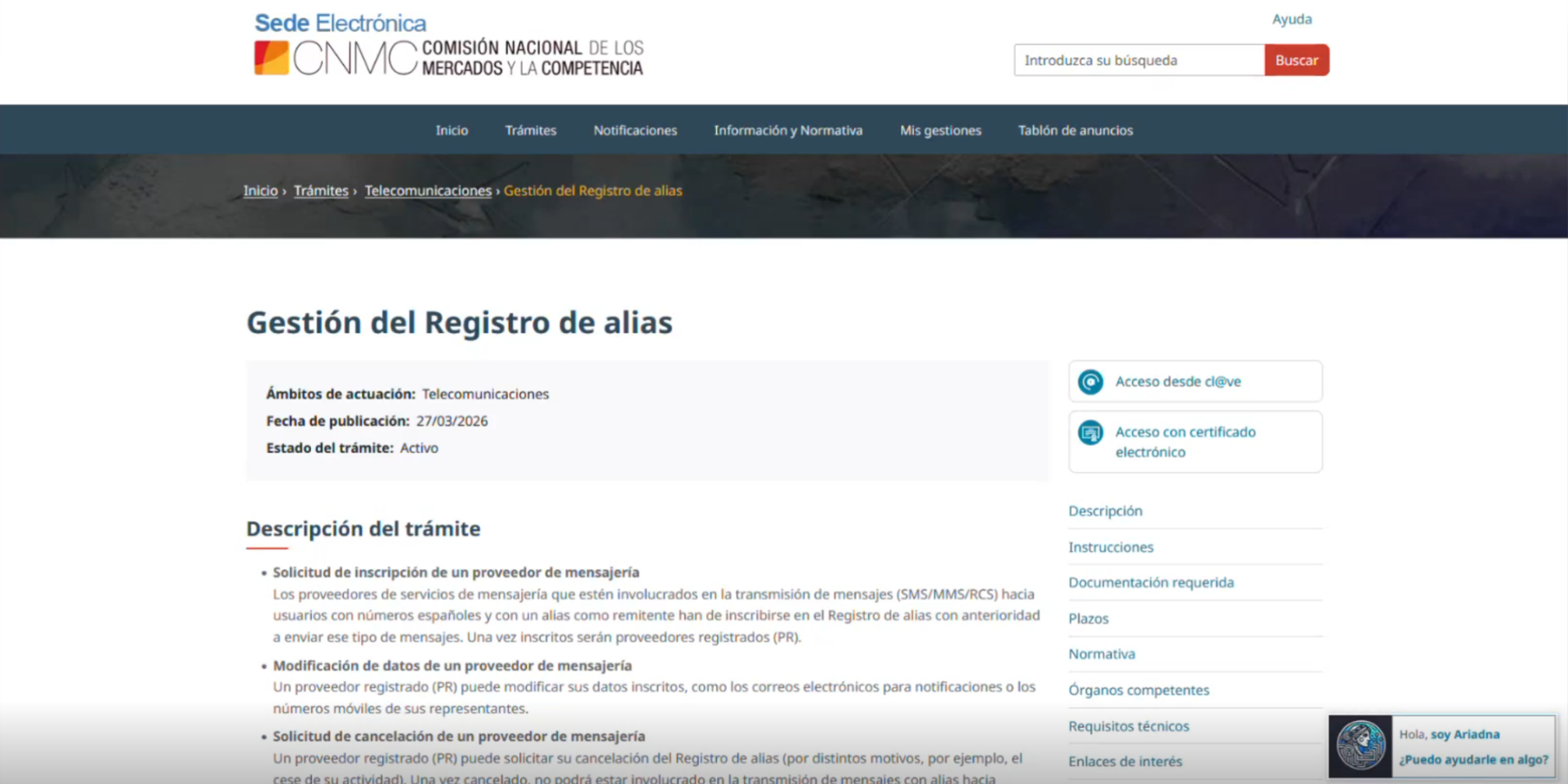1568x784 pixels.
Task: Click the Trámites breadcrumb link
Action: (x=321, y=190)
